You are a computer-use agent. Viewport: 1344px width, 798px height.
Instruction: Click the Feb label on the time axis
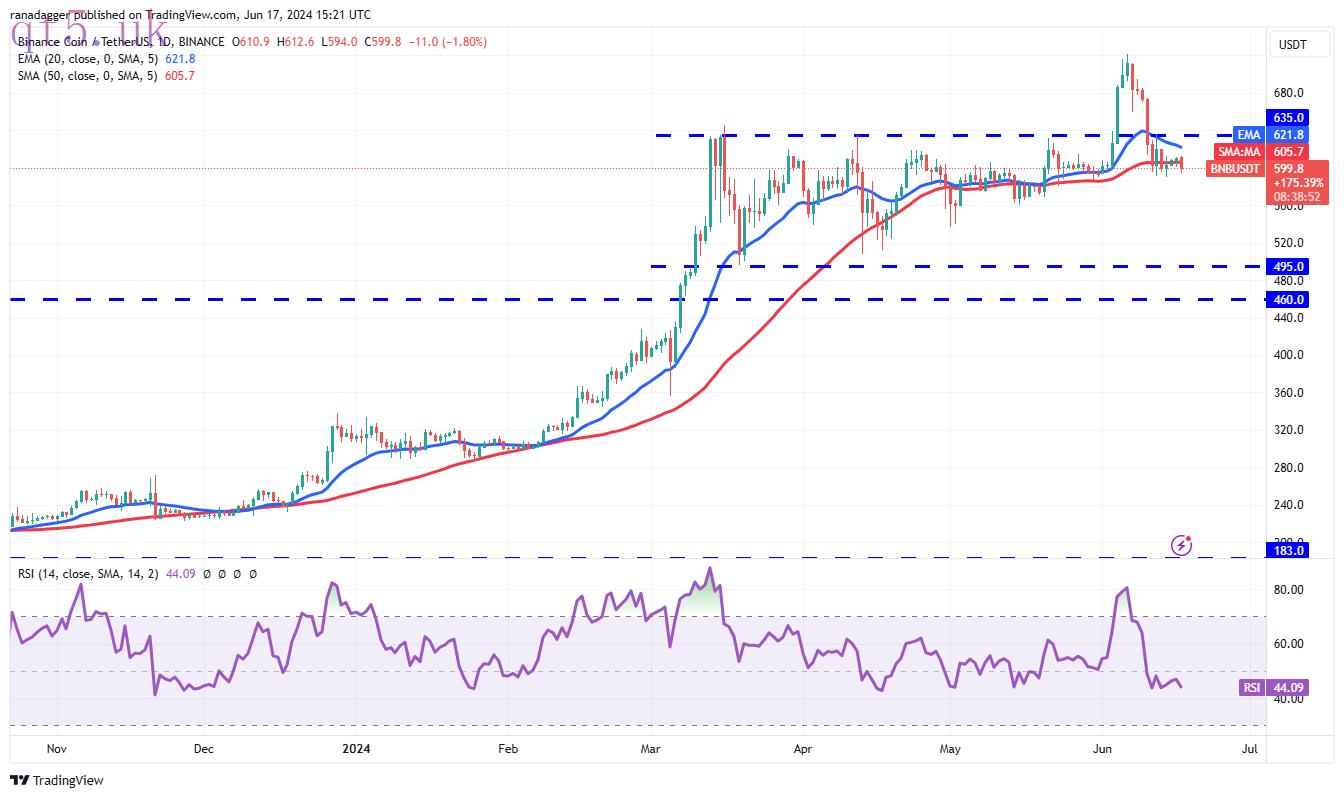507,747
